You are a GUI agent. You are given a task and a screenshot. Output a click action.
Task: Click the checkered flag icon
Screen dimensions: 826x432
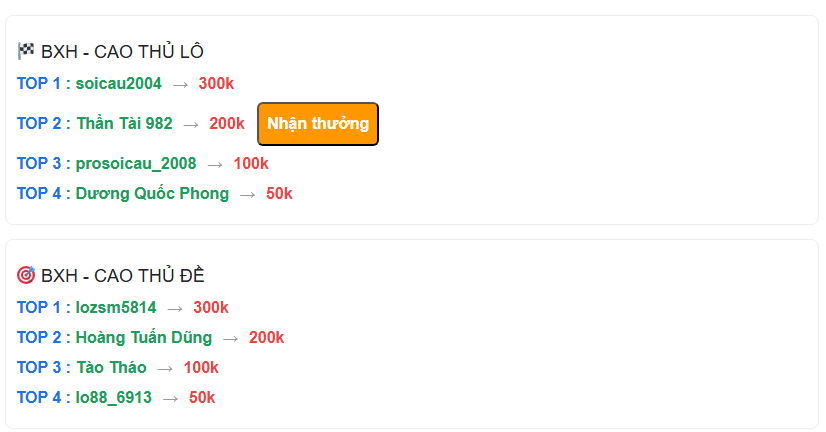[x=26, y=52]
